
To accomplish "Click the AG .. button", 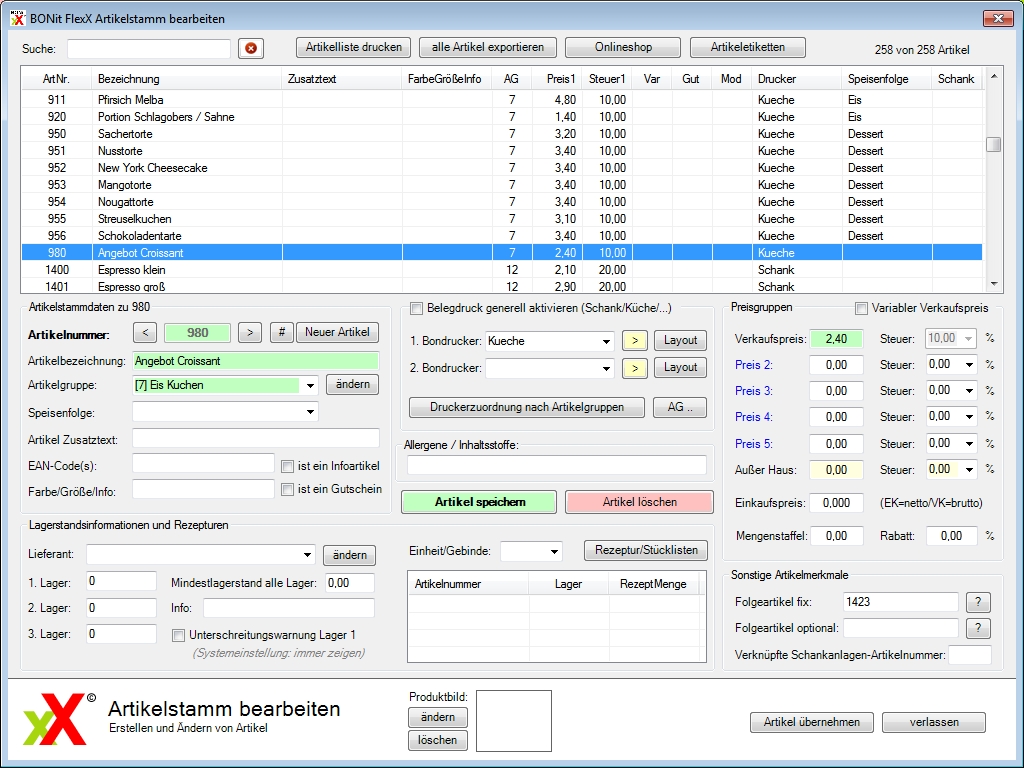I will 680,408.
